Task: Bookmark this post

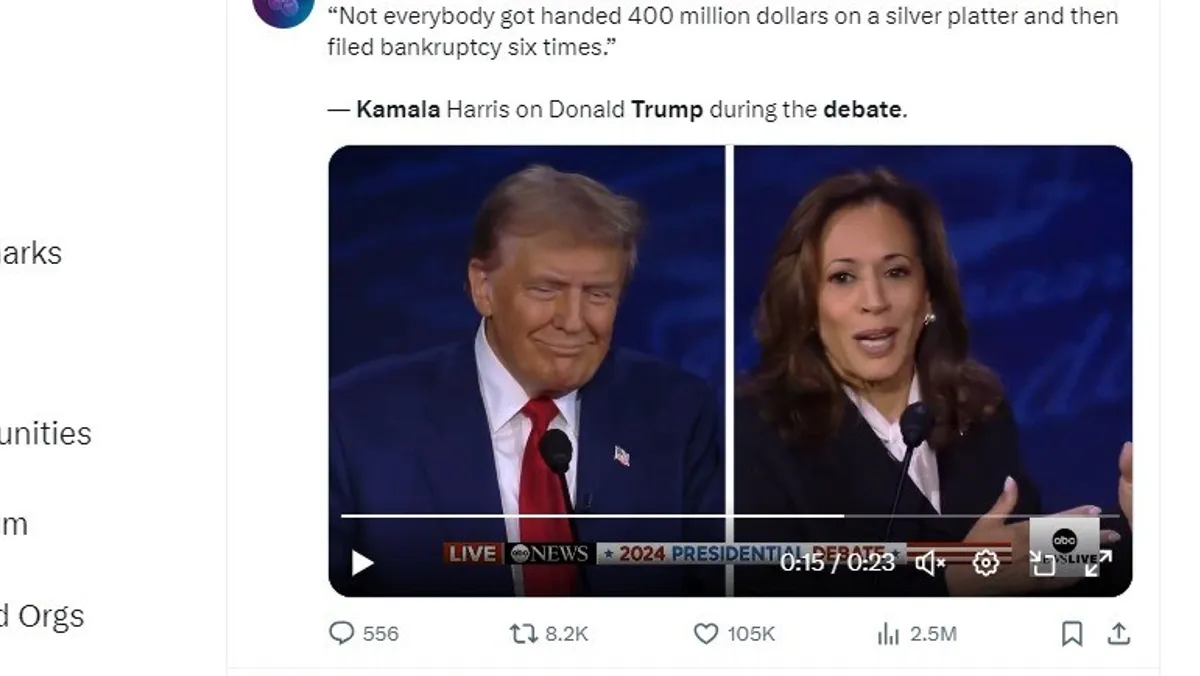Action: point(1072,633)
